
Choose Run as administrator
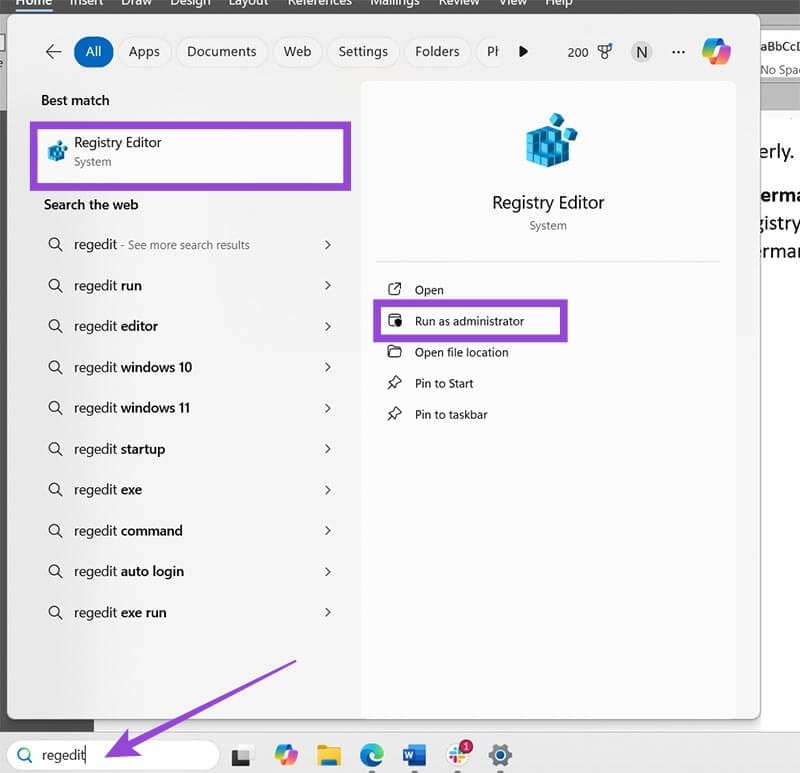click(x=470, y=321)
